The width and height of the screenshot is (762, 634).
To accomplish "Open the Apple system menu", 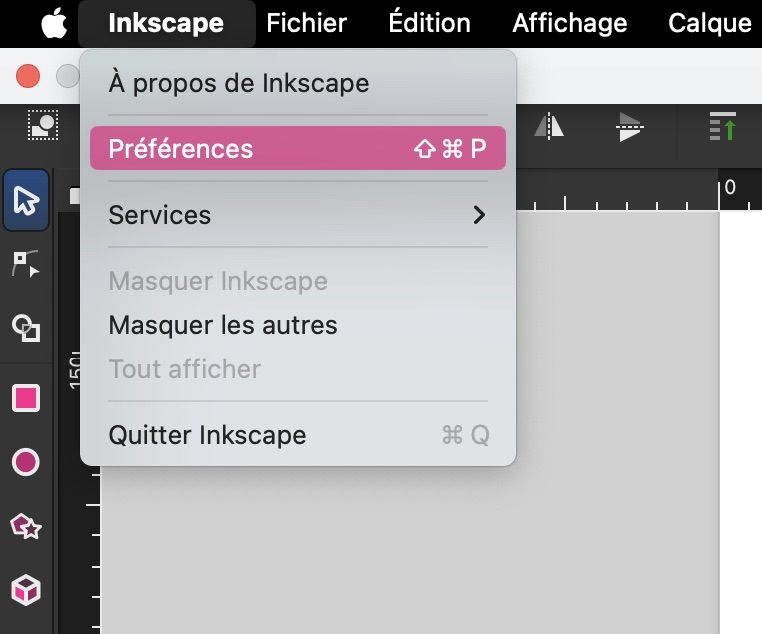I will 54,23.
